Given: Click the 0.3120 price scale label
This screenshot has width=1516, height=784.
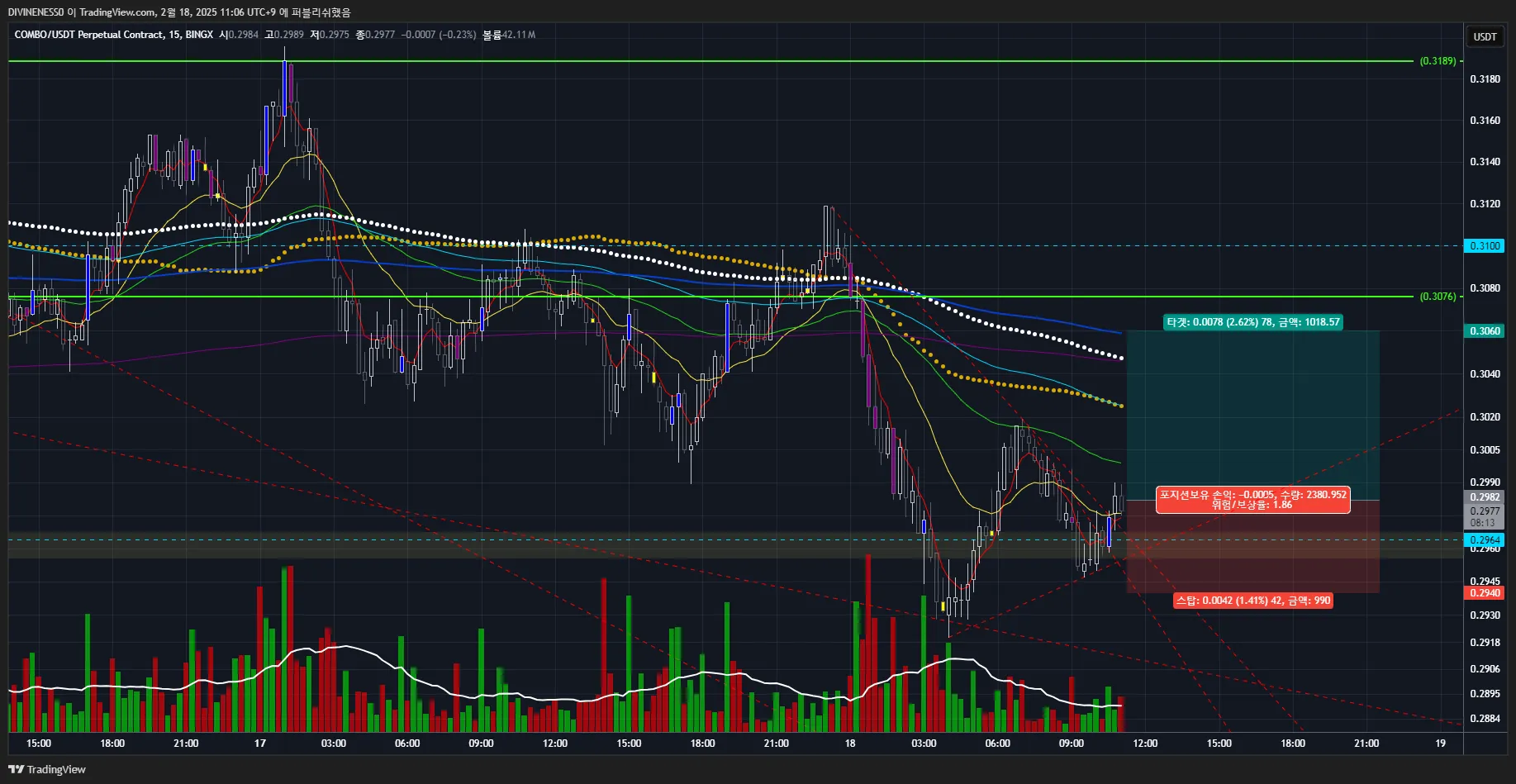Looking at the screenshot, I should 1485,203.
